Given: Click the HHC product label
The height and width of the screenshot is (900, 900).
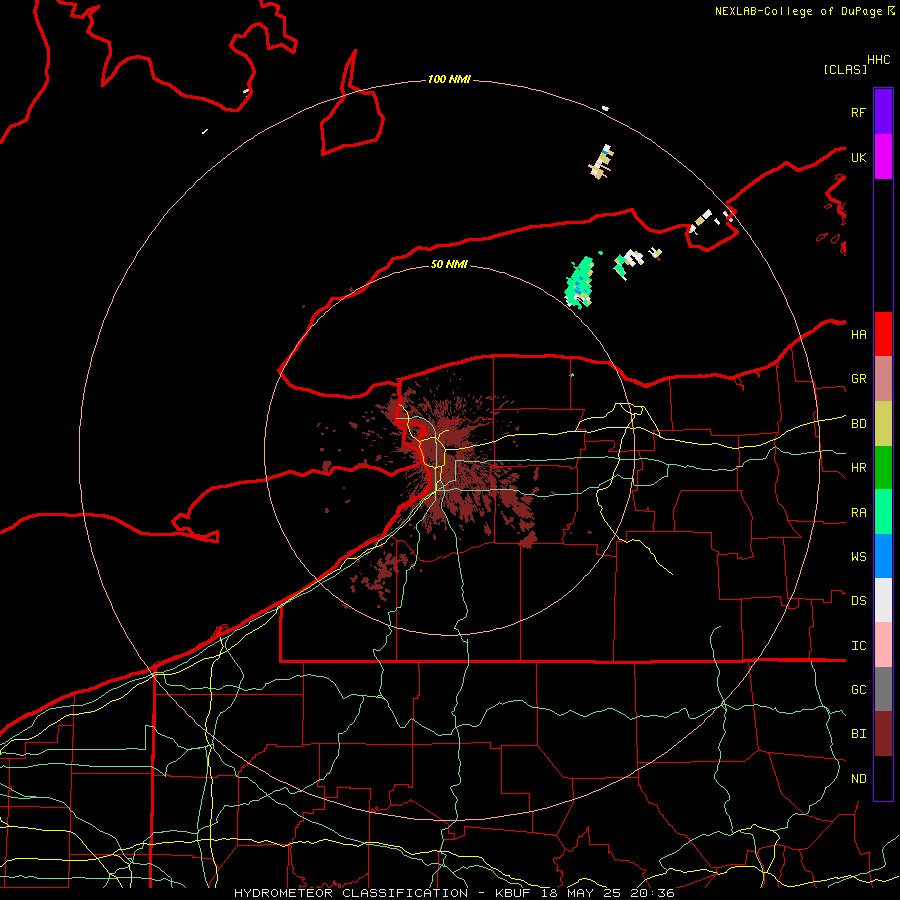Looking at the screenshot, I should click(878, 60).
